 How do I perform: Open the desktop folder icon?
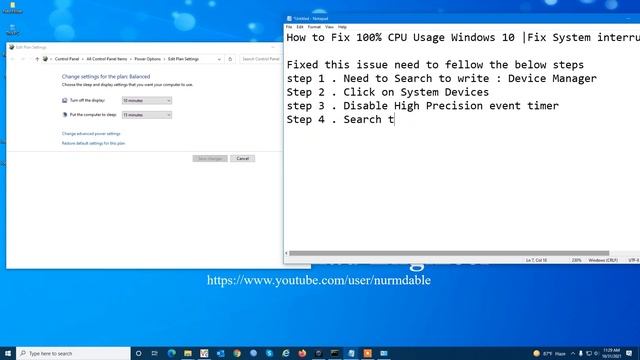[x=12, y=7]
